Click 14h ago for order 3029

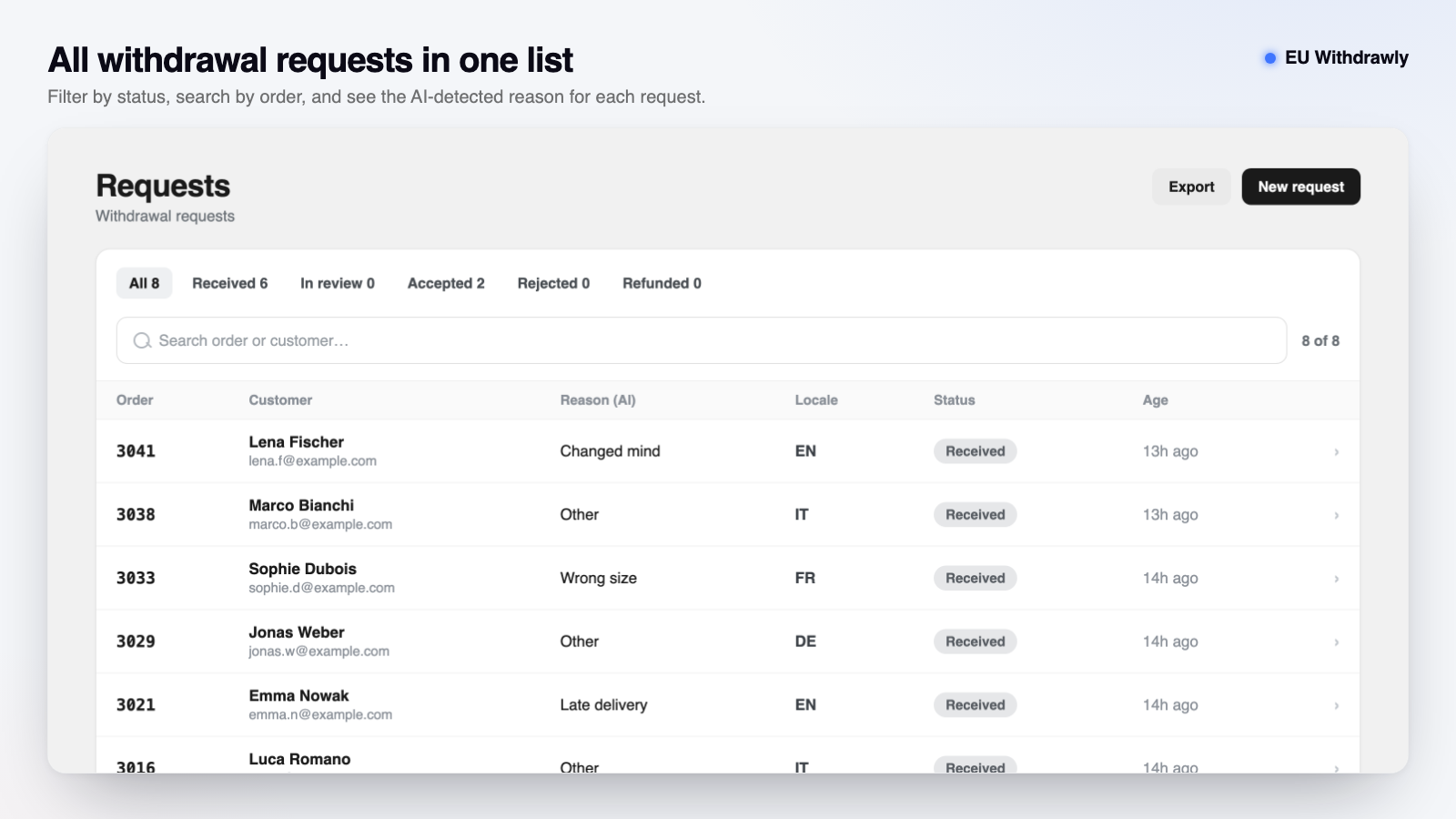point(1170,642)
